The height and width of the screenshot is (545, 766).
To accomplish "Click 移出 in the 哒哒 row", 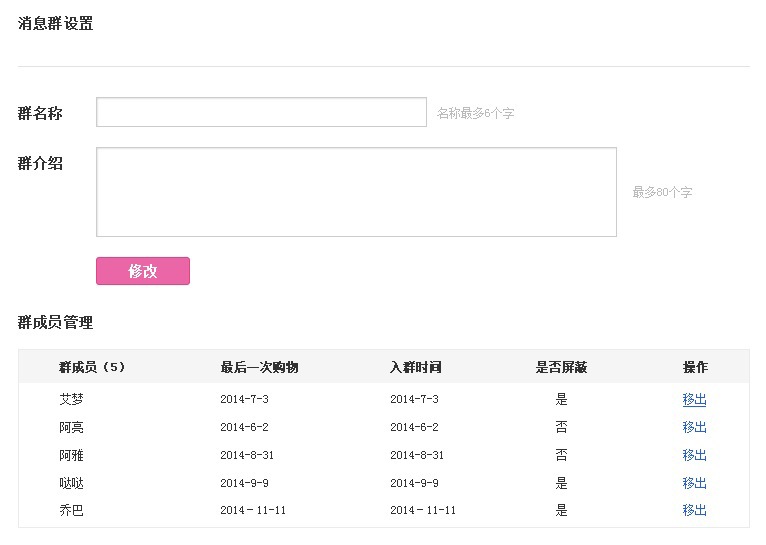I will click(694, 483).
